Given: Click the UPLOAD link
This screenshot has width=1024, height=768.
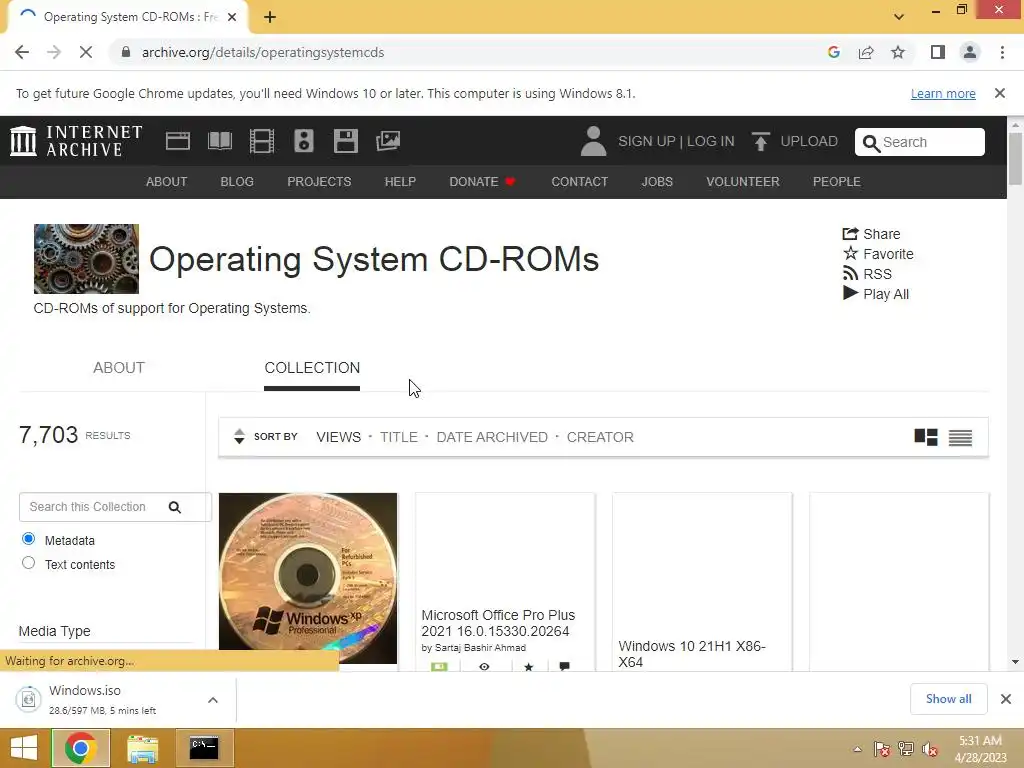Looking at the screenshot, I should 808,141.
